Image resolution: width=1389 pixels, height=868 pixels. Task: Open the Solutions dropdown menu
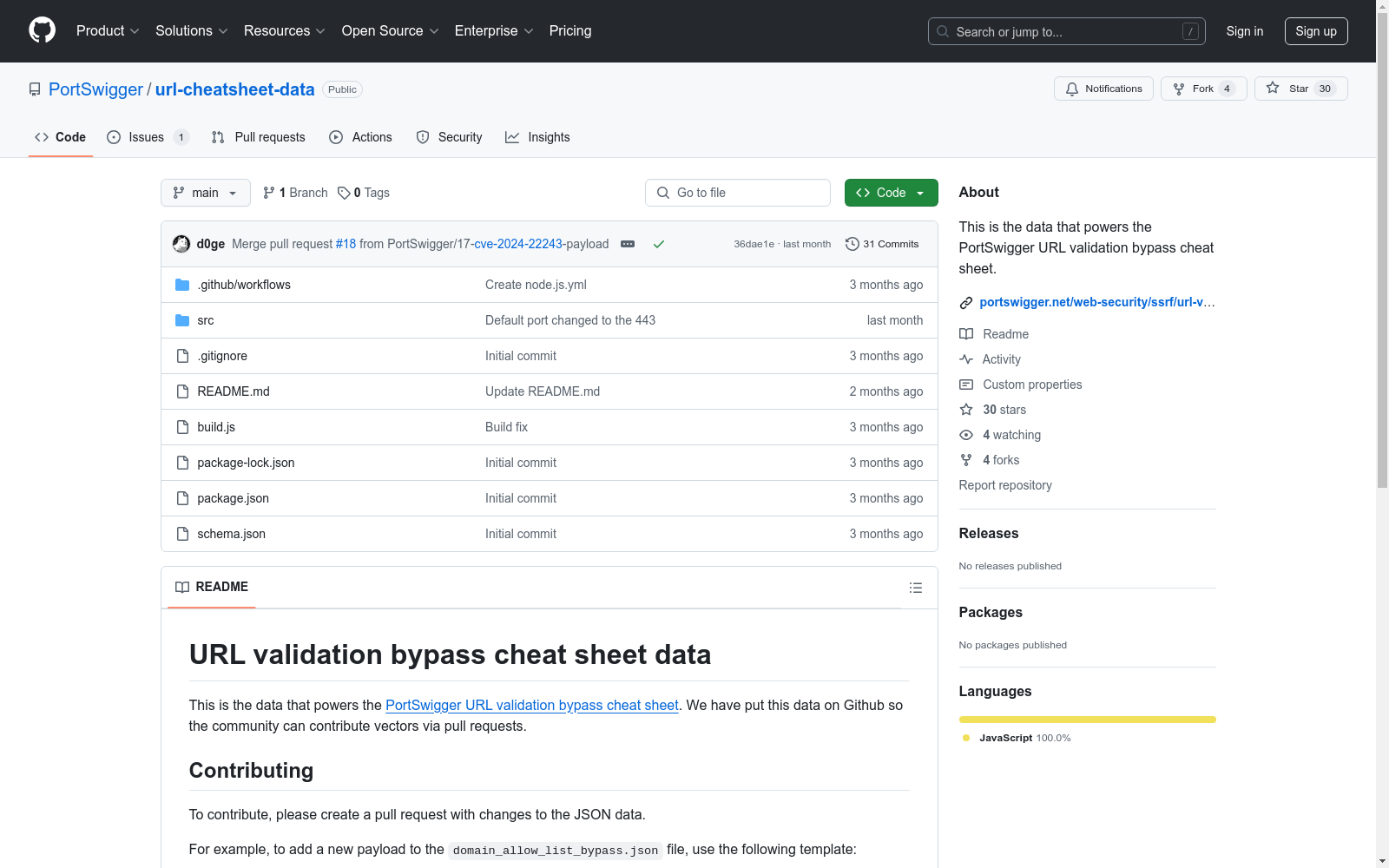pos(192,30)
